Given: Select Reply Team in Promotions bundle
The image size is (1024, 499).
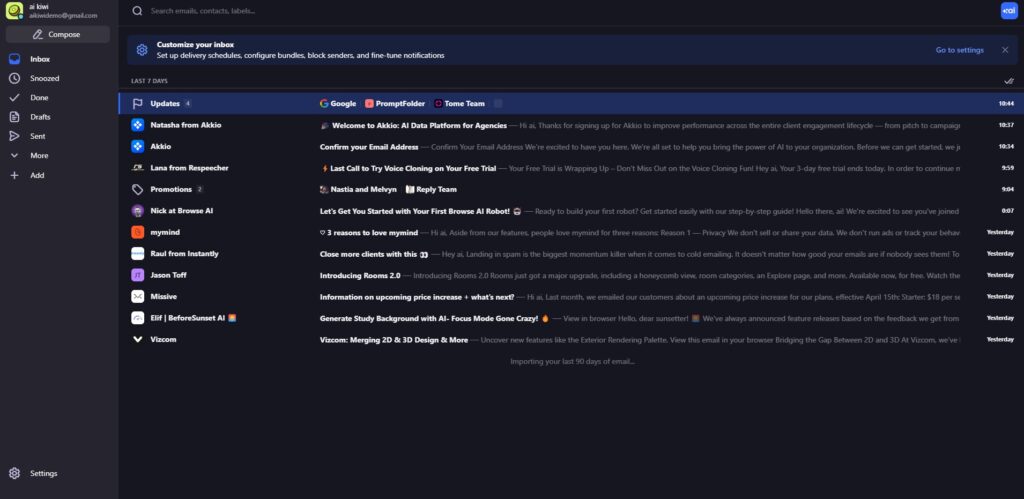Looking at the screenshot, I should point(431,189).
